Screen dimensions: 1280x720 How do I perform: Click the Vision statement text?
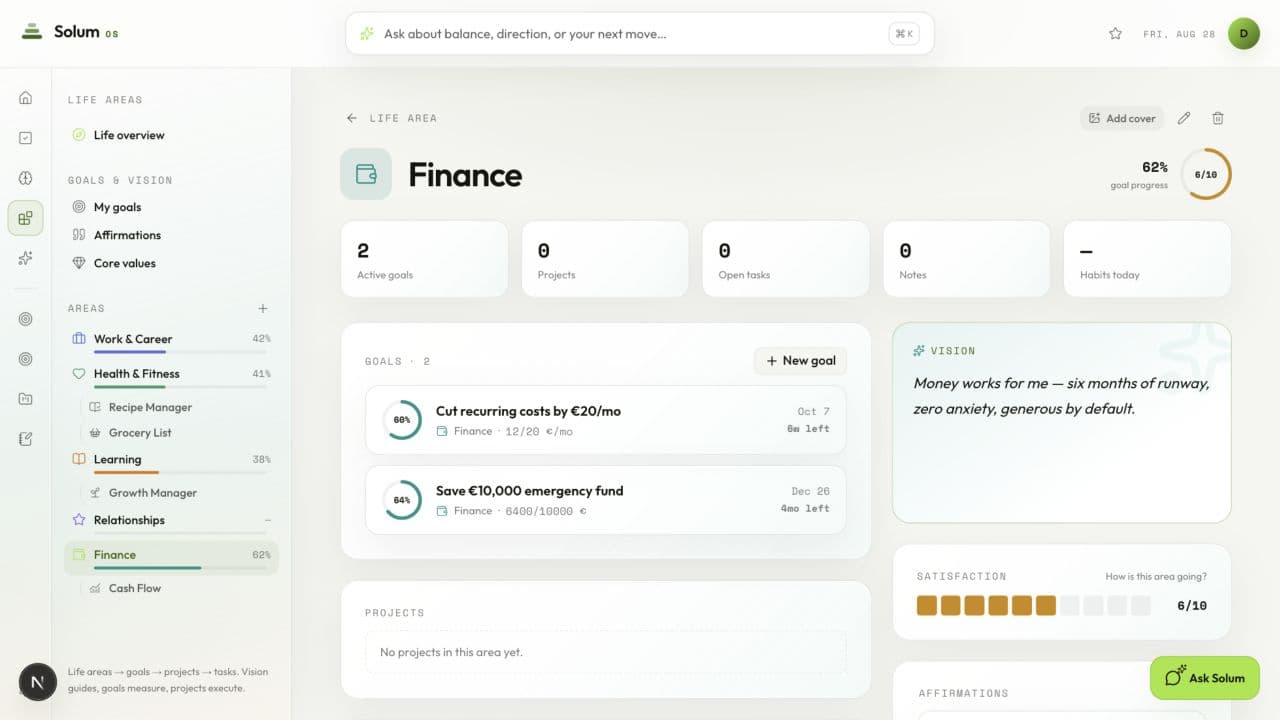point(1061,396)
